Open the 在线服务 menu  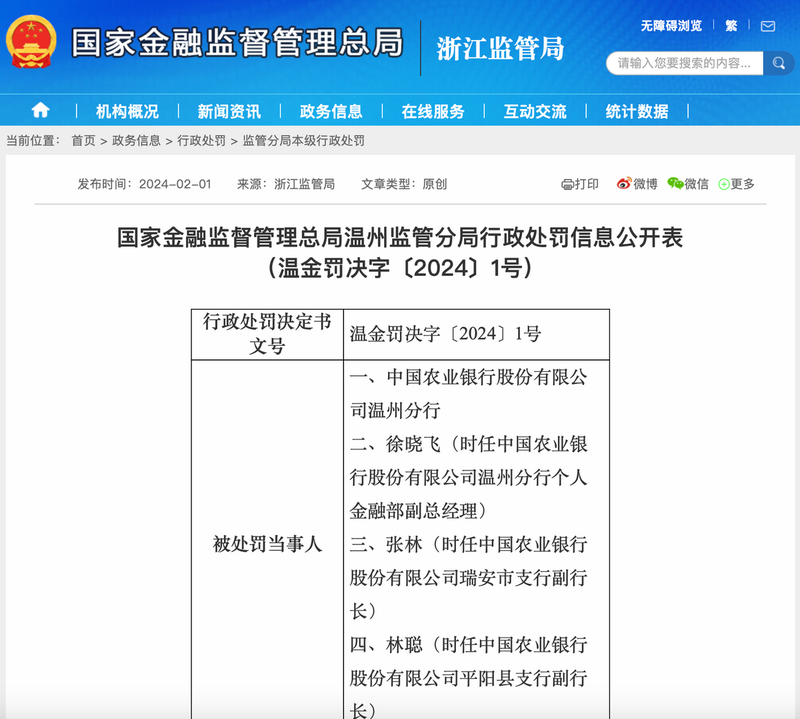(433, 111)
